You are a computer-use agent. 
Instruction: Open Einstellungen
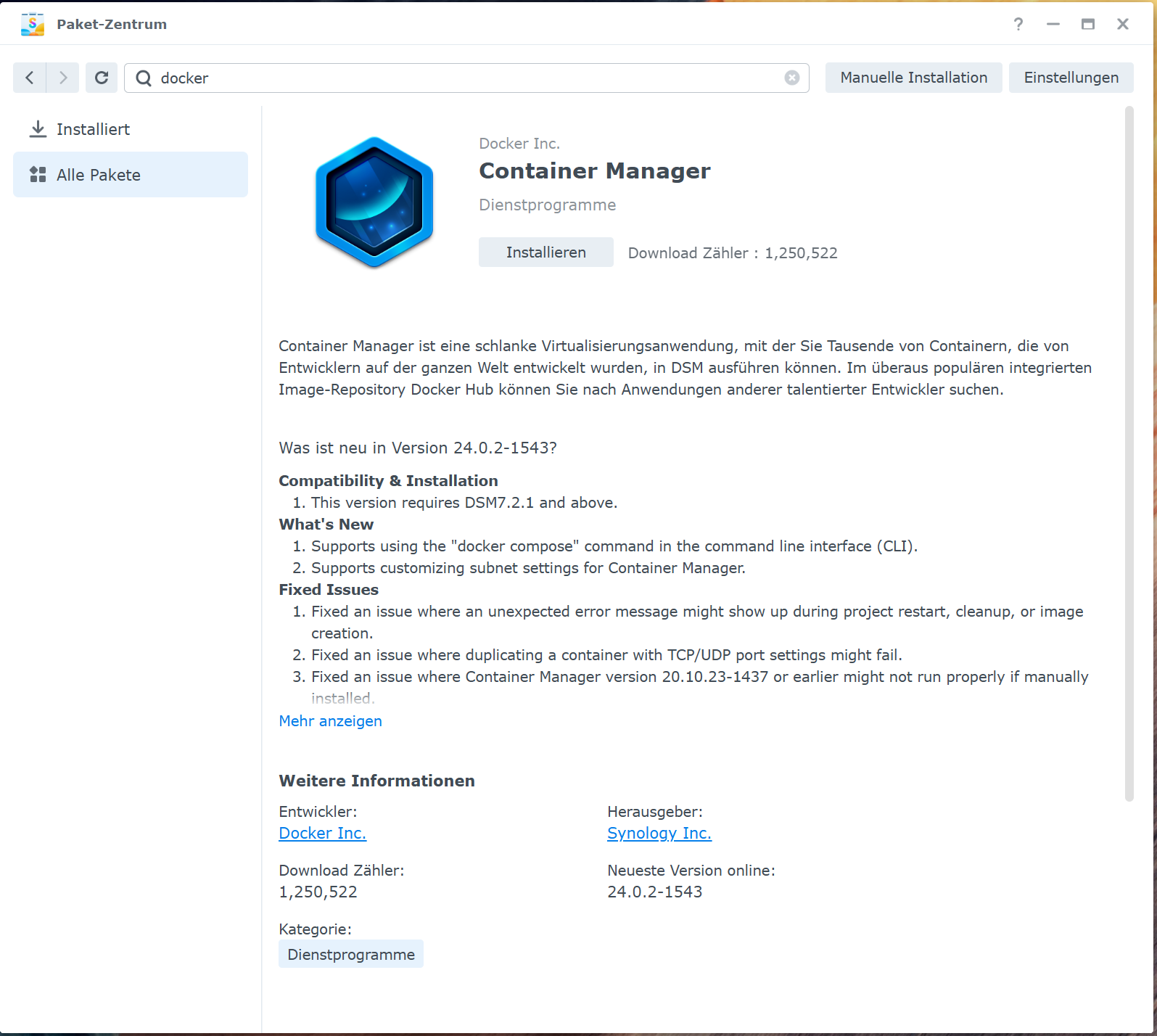coord(1071,78)
